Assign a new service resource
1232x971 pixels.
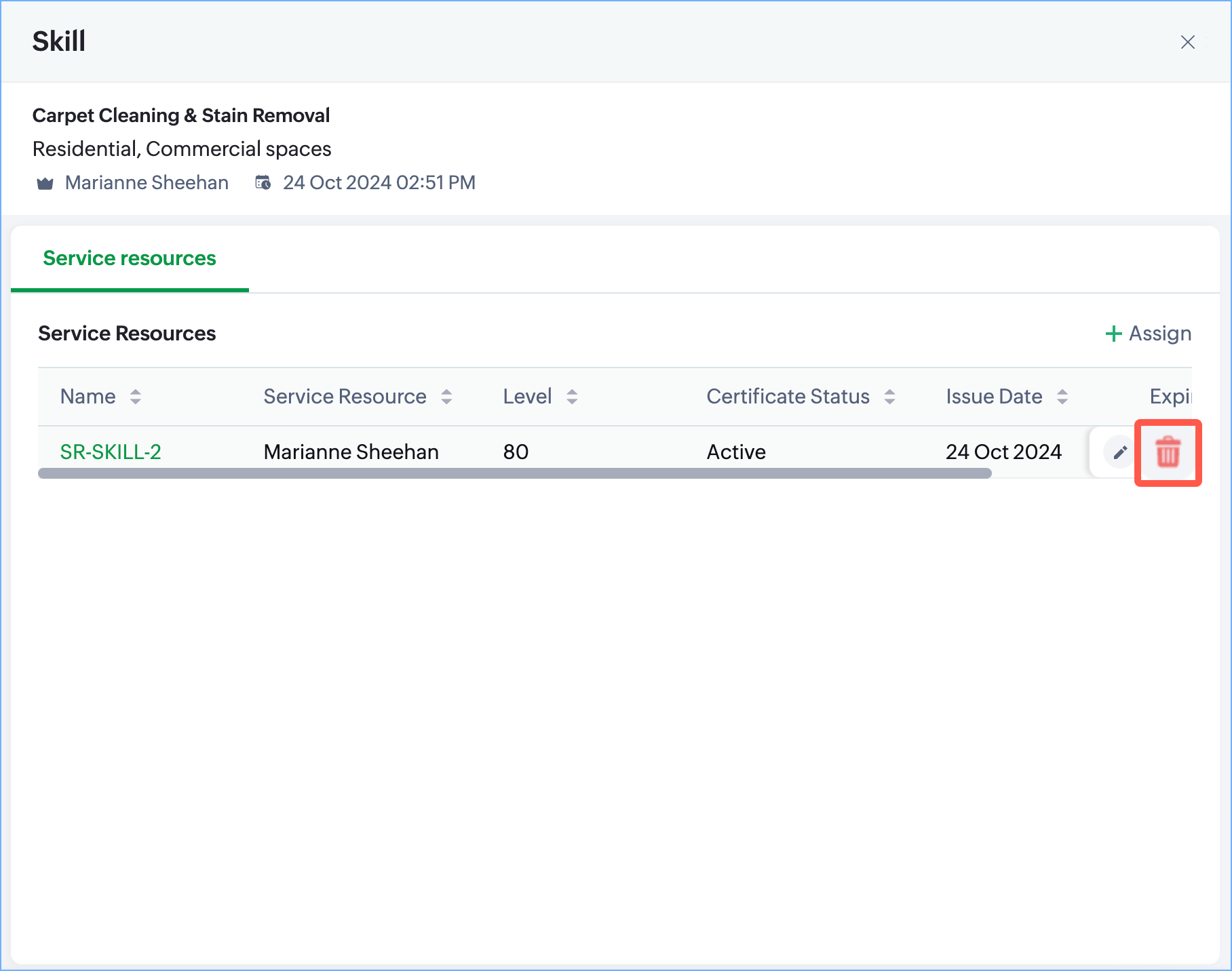pyautogui.click(x=1148, y=334)
